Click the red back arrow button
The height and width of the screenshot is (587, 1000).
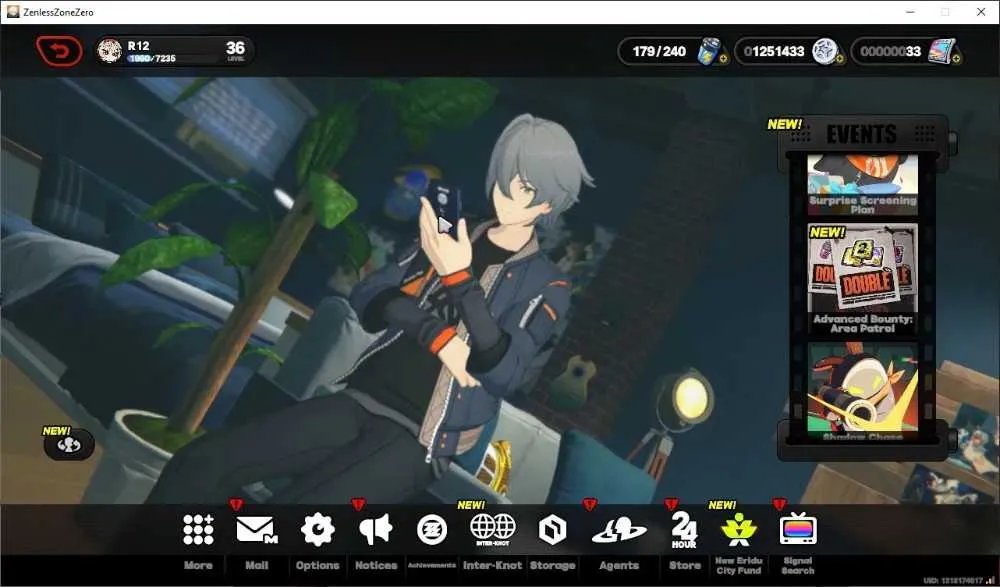click(x=59, y=51)
